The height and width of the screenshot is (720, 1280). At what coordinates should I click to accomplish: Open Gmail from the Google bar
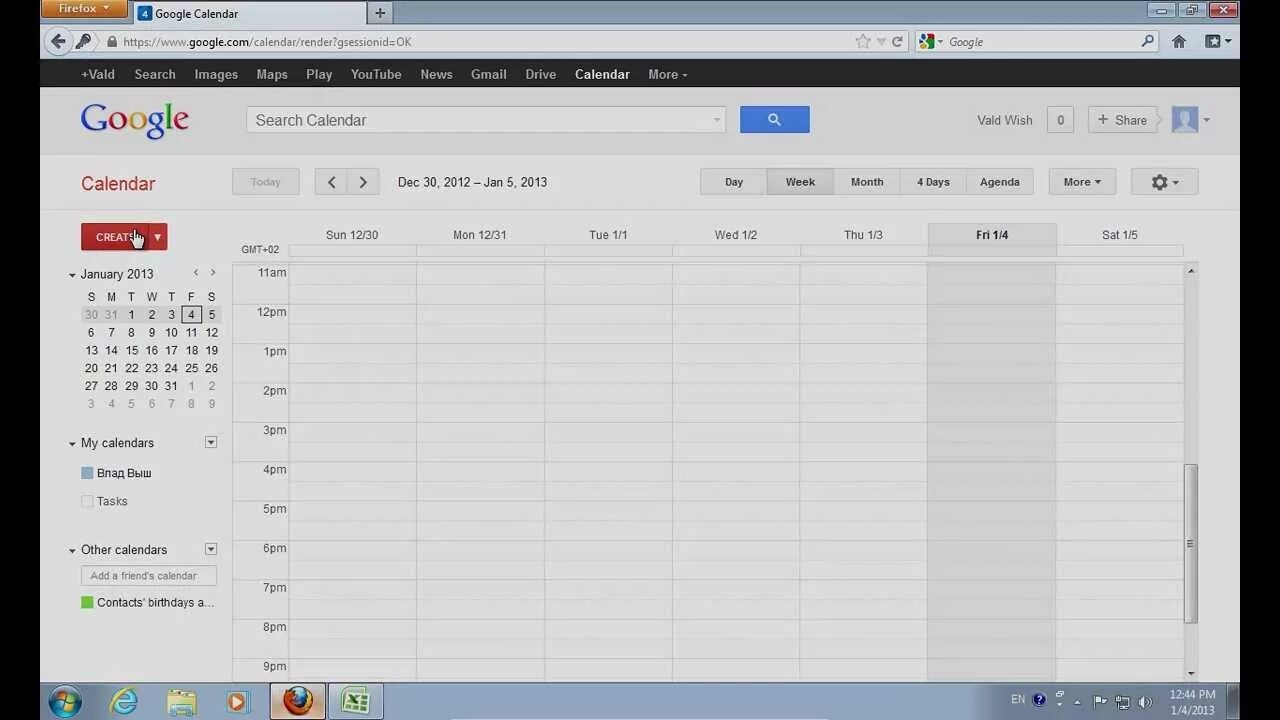(489, 74)
